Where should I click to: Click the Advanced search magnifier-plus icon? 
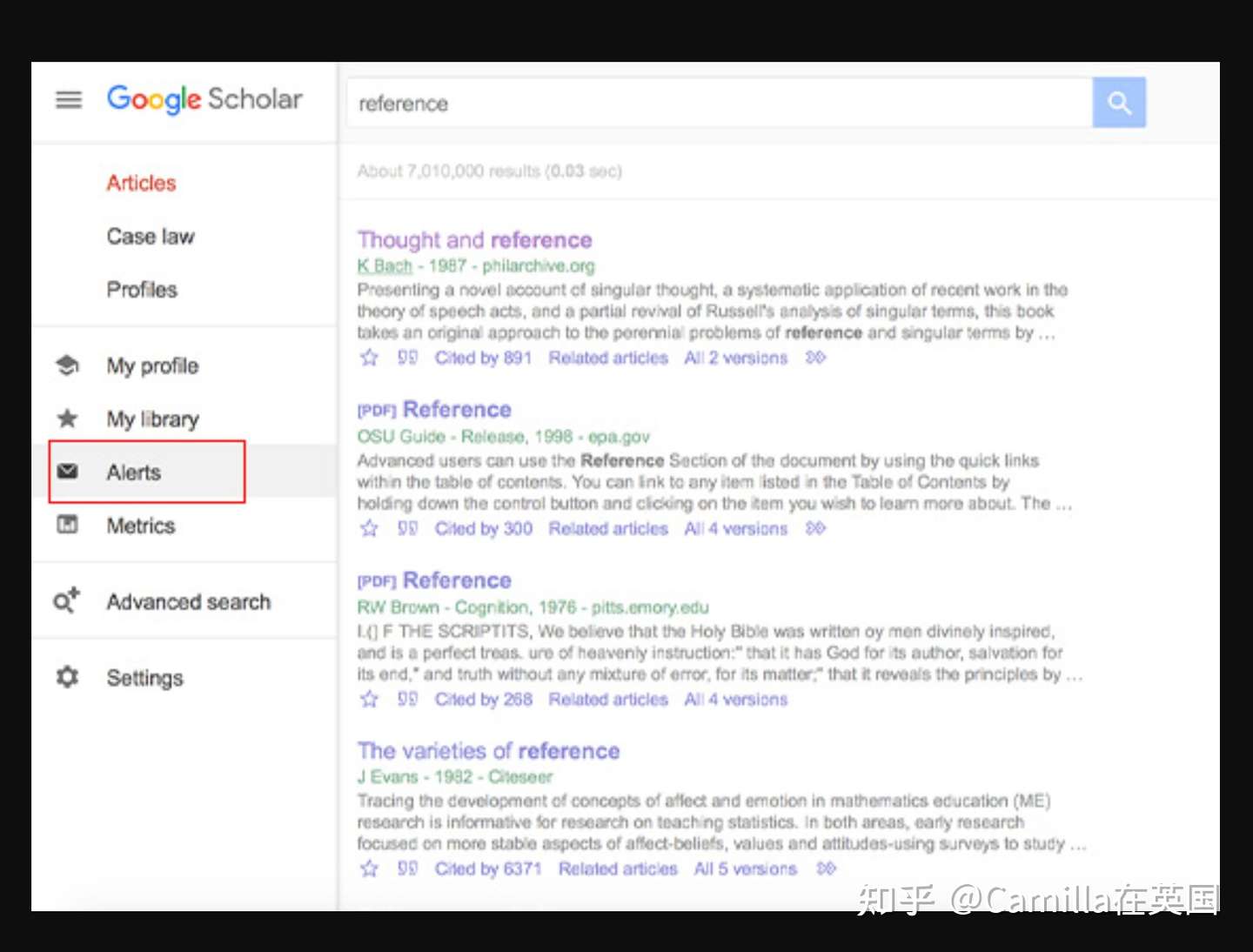(x=67, y=600)
